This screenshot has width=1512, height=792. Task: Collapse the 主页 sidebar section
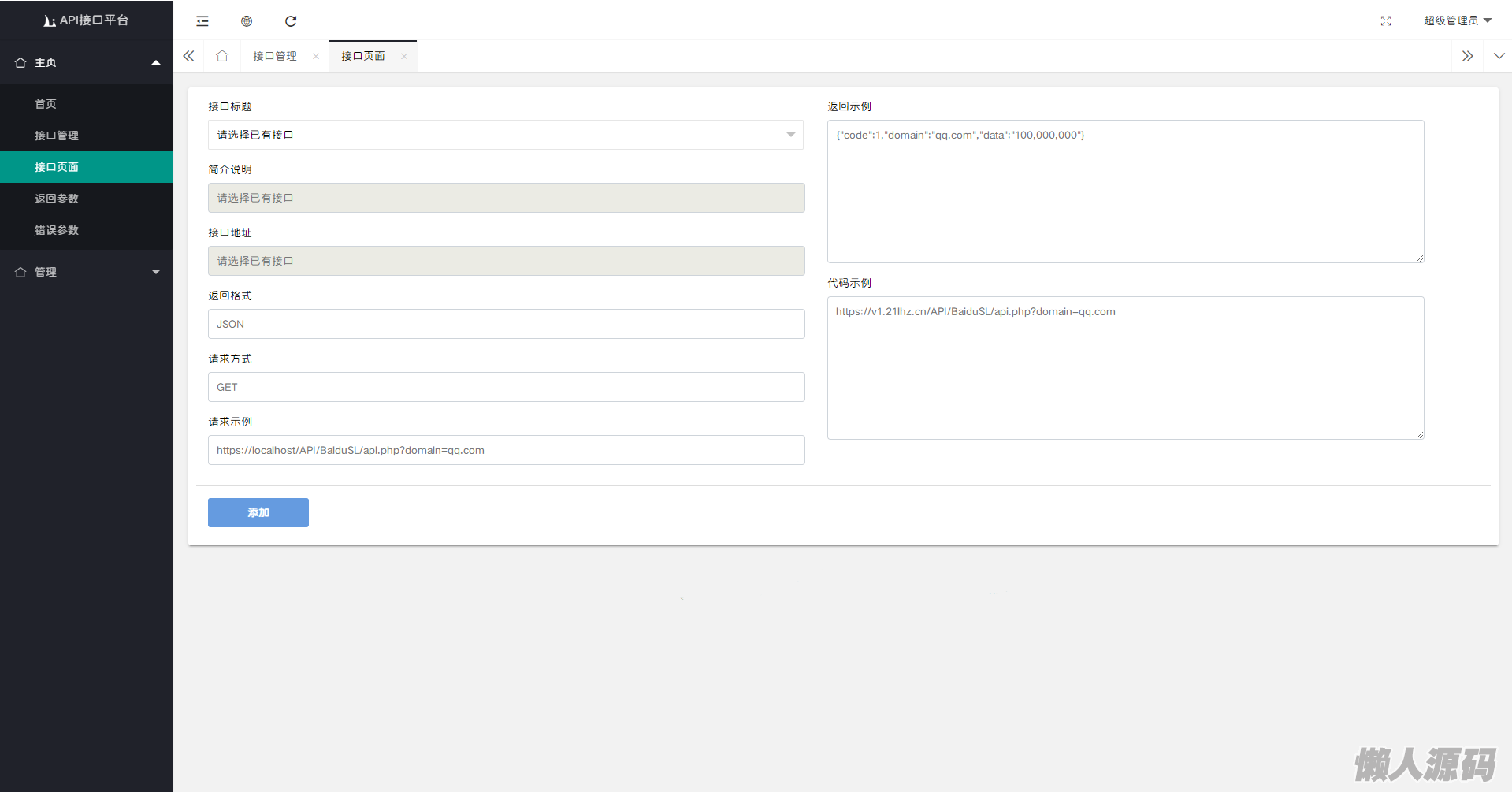pyautogui.click(x=86, y=62)
